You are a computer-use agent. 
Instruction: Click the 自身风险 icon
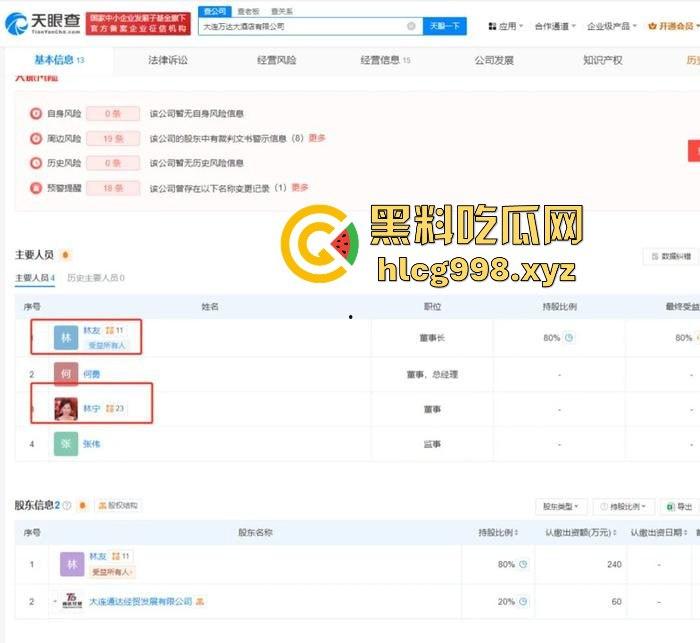pyautogui.click(x=36, y=113)
